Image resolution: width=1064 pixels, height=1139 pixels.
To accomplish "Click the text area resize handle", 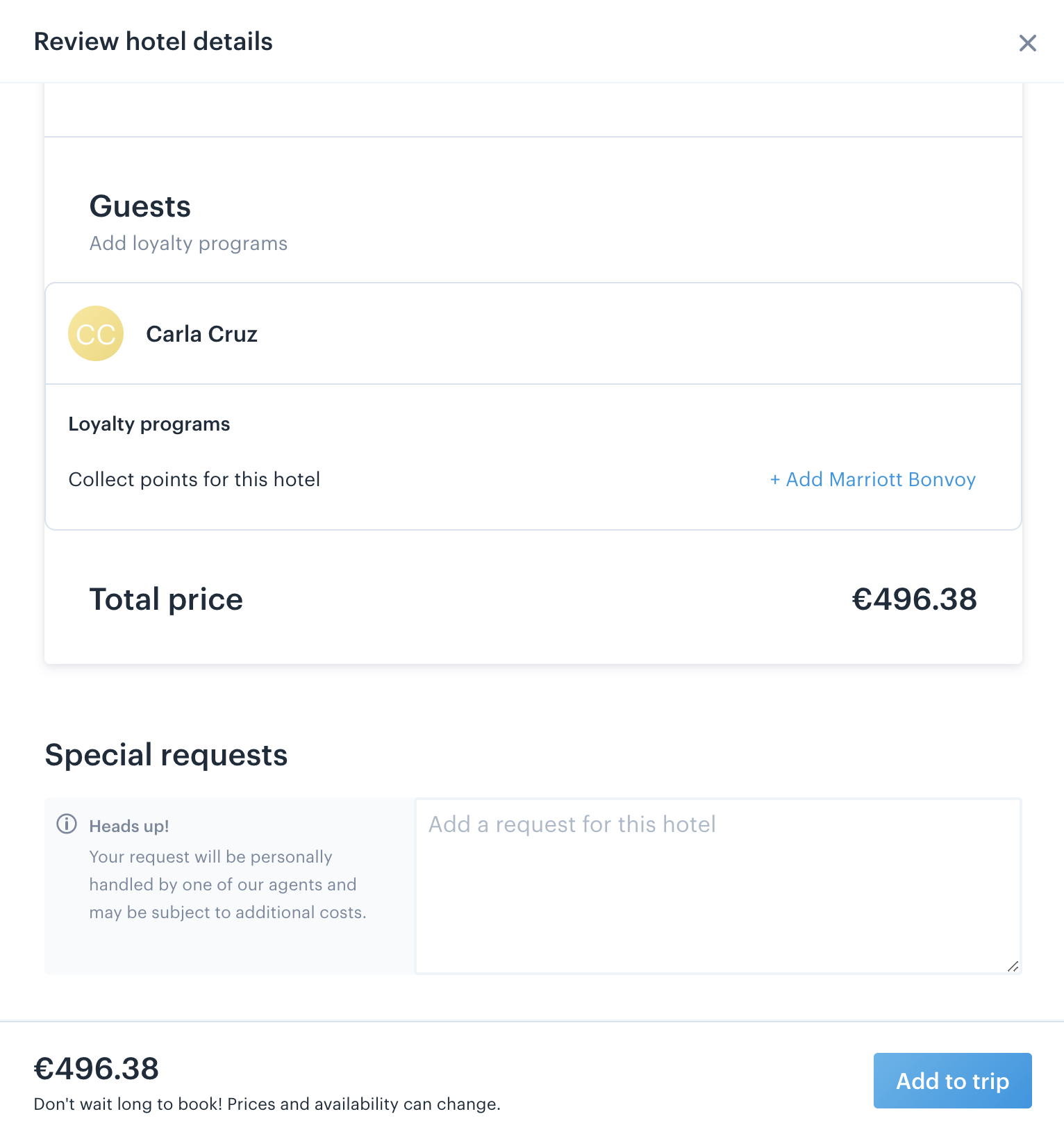I will click(1013, 966).
